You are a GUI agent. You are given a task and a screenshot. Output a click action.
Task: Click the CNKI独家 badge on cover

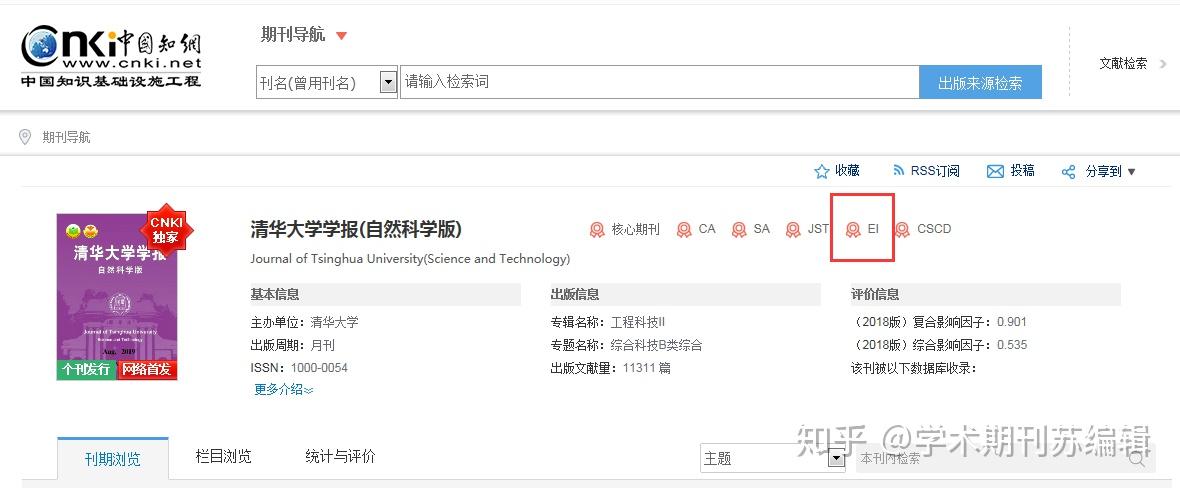(x=166, y=230)
